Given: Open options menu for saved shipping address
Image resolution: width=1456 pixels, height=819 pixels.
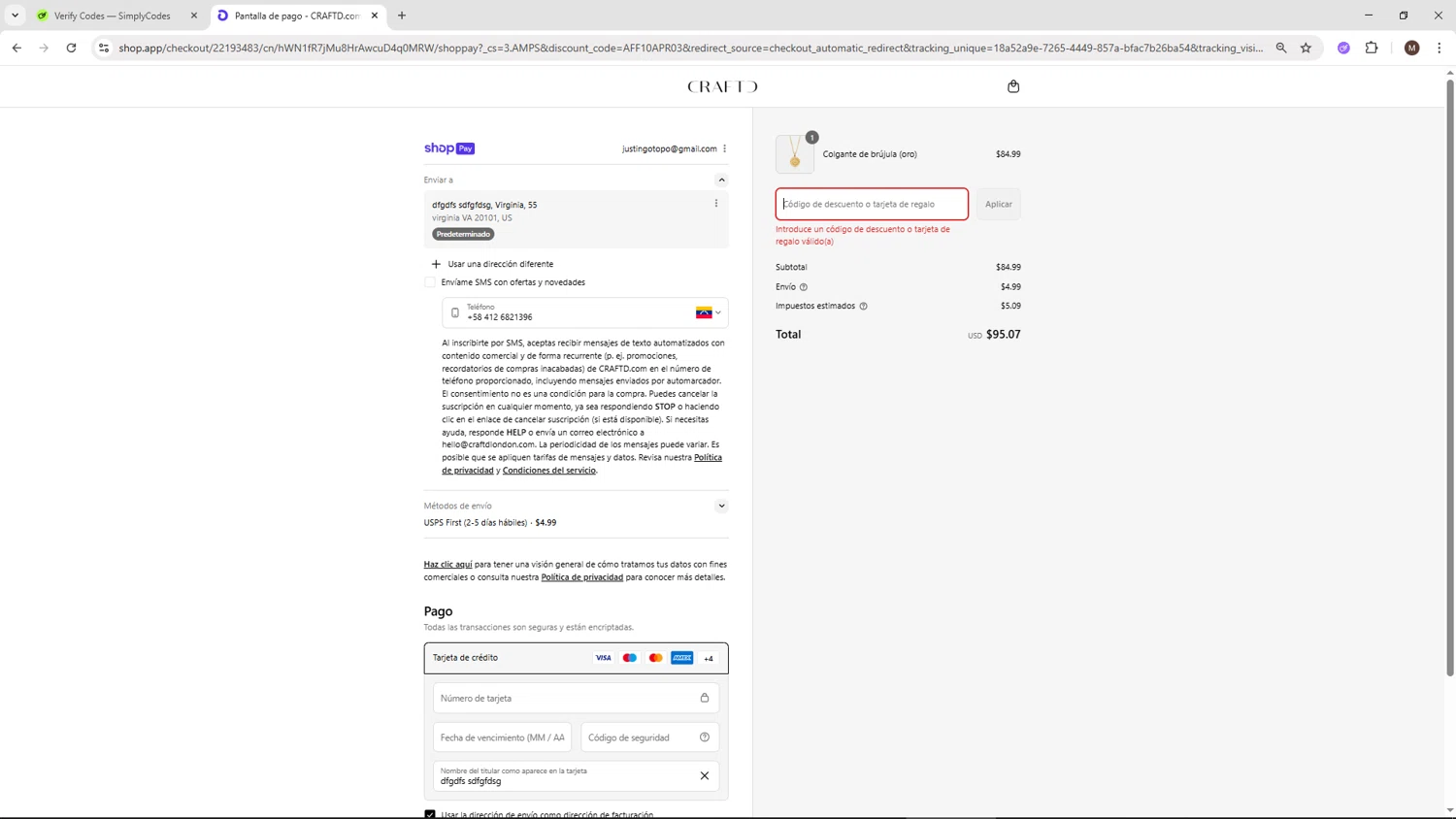Looking at the screenshot, I should tap(716, 204).
